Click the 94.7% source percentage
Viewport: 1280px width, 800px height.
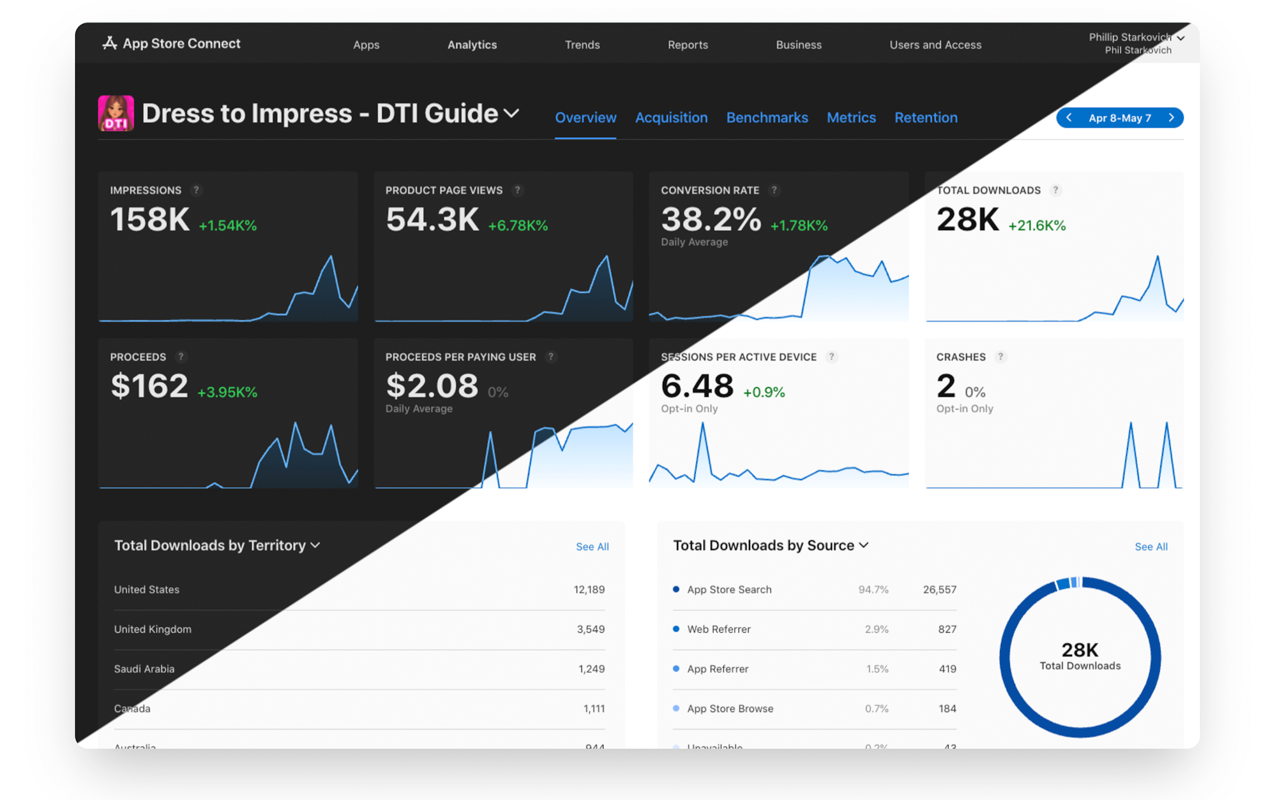point(873,590)
